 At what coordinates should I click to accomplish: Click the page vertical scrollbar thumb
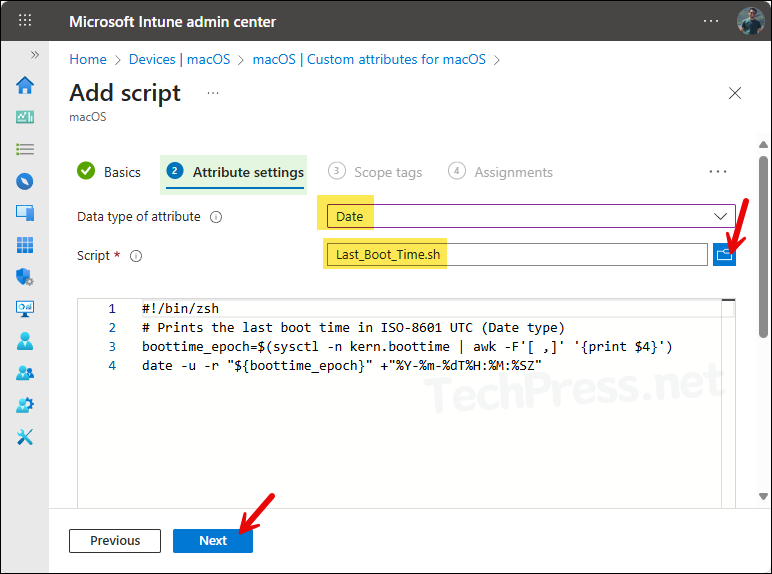tap(763, 247)
